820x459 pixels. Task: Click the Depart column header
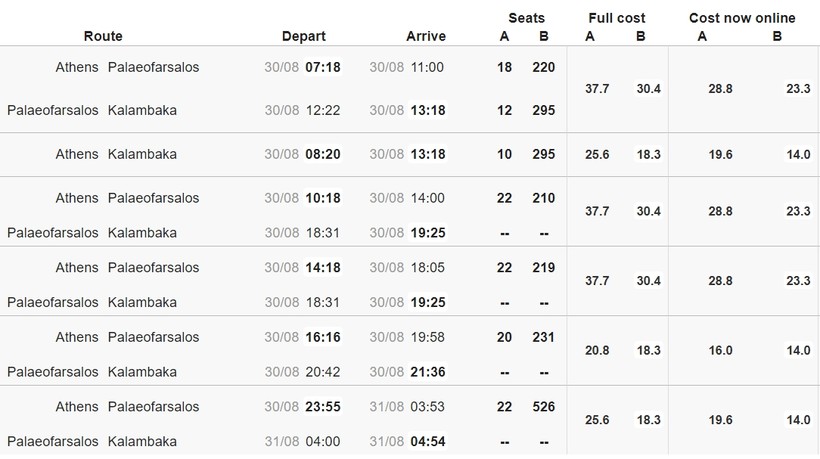(x=303, y=36)
